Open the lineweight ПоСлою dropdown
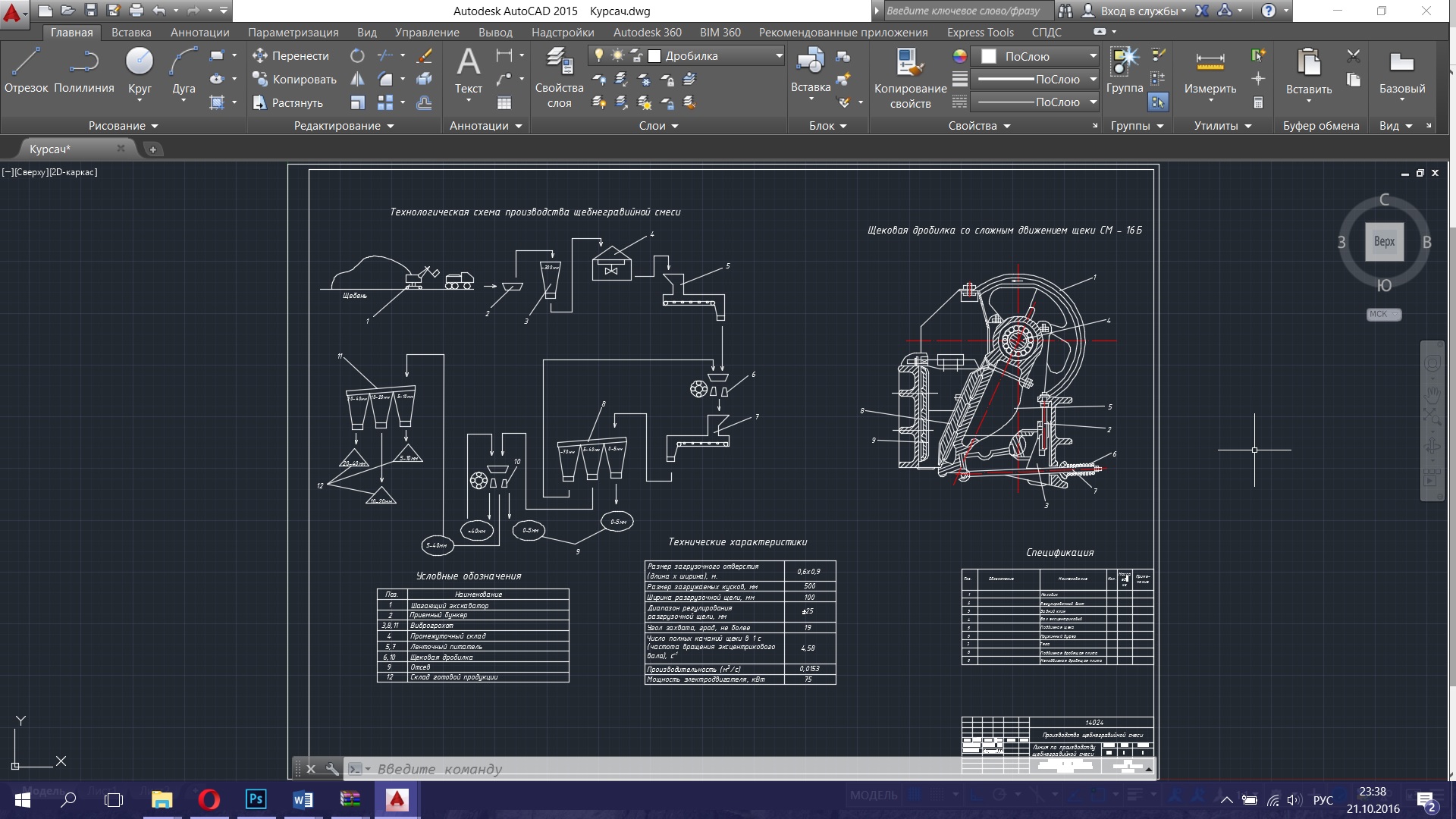 tap(1093, 79)
